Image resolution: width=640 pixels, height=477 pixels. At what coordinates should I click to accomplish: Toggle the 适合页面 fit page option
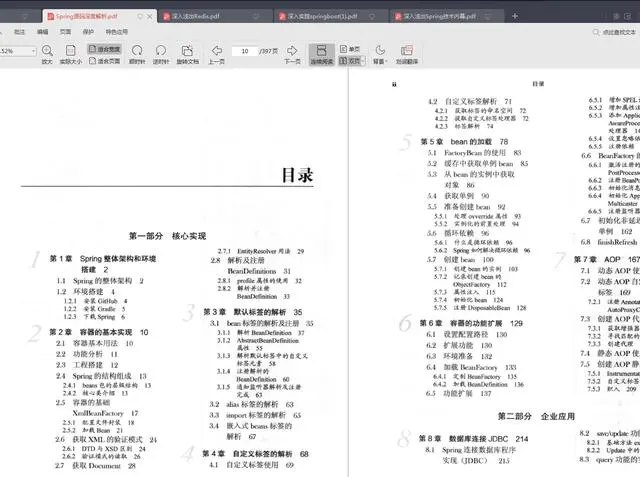[x=104, y=61]
